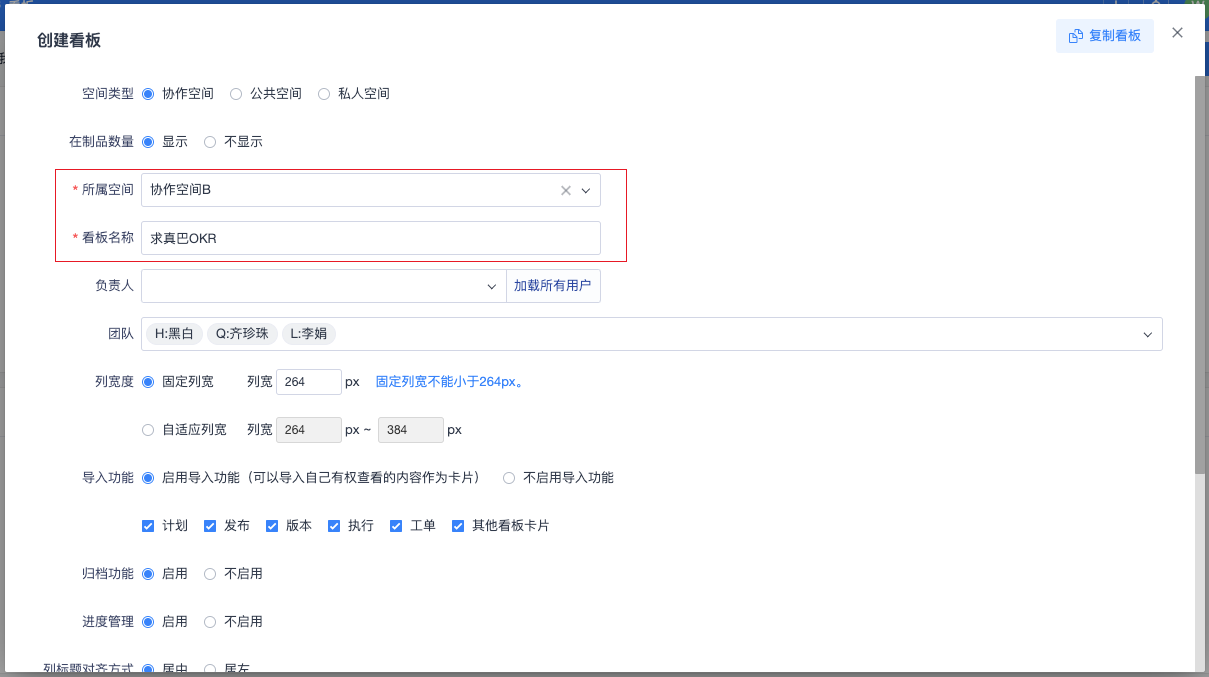
Task: Uncheck the 计划 import checkbox
Action: point(148,526)
